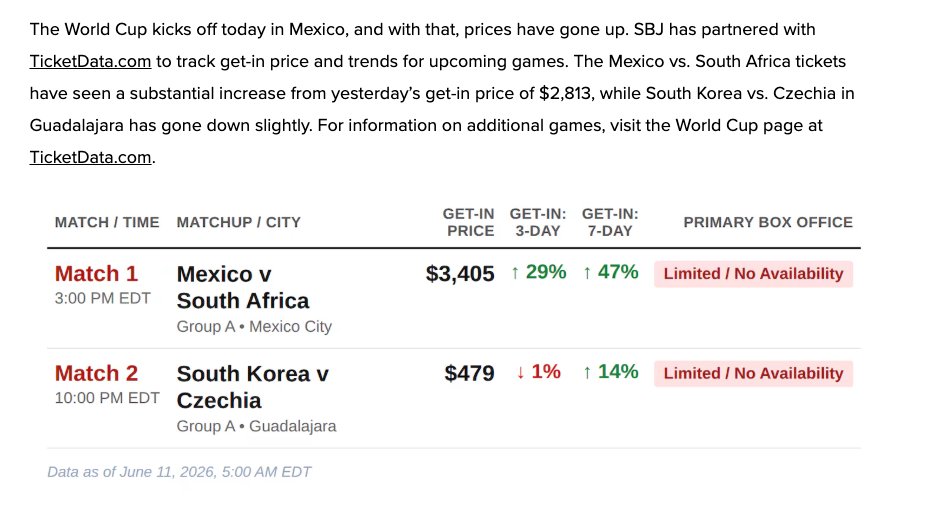Screen dimensions: 947x509
Task: Select the Match 1 red label
Action: [96, 274]
